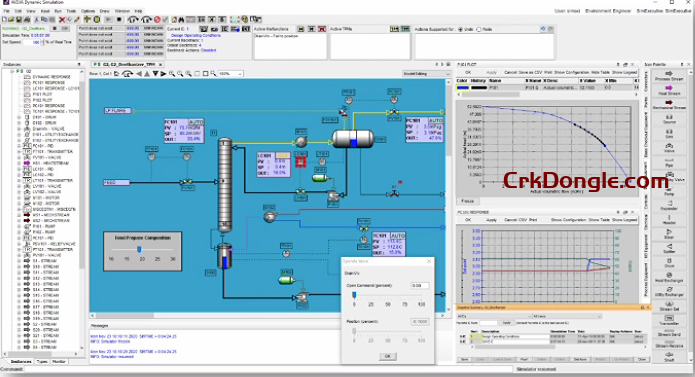The image size is (695, 377).
Task: Click the Set Speed spinner arrows
Action: [43, 43]
